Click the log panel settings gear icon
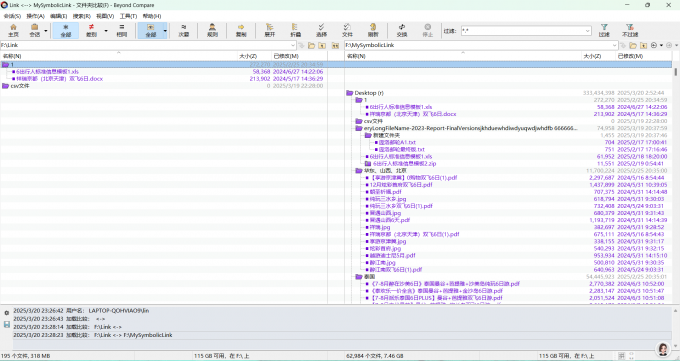Image resolution: width=680 pixels, height=361 pixels. point(7,313)
